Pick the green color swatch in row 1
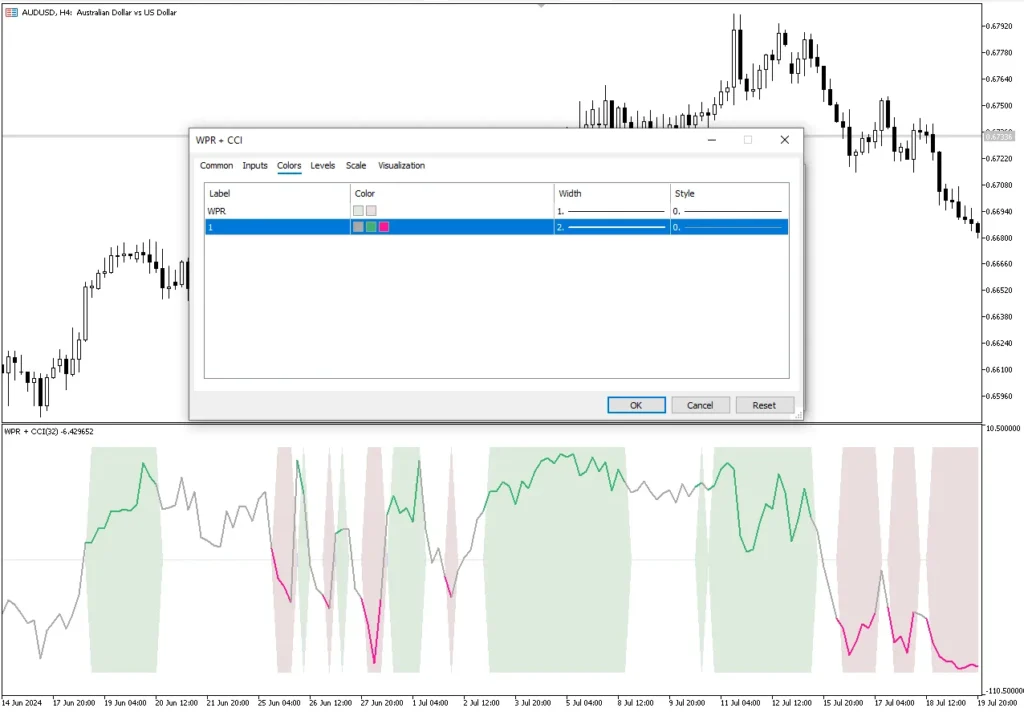 [x=371, y=228]
